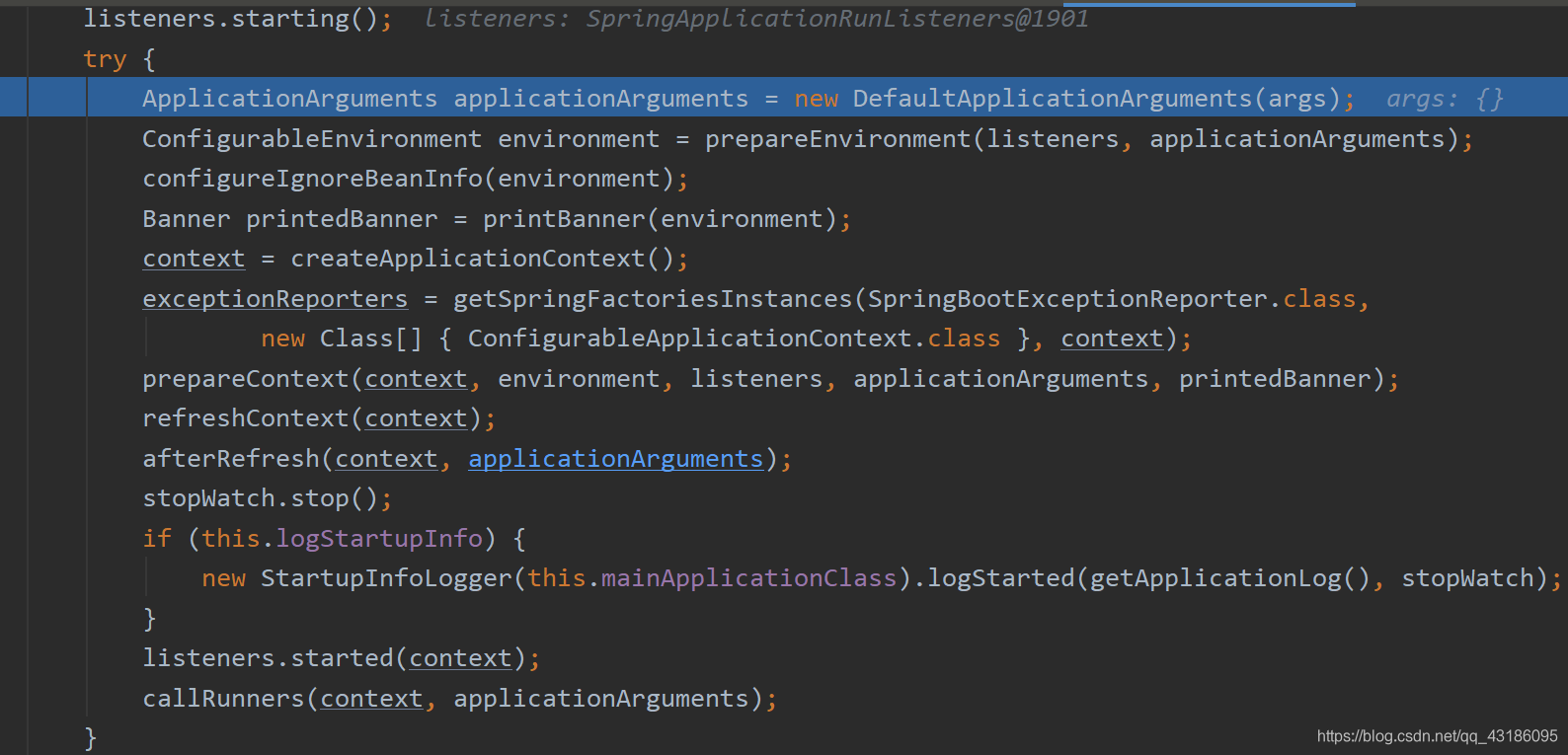Click DefaultApplicationArguments in the highlighted line

(1053, 99)
